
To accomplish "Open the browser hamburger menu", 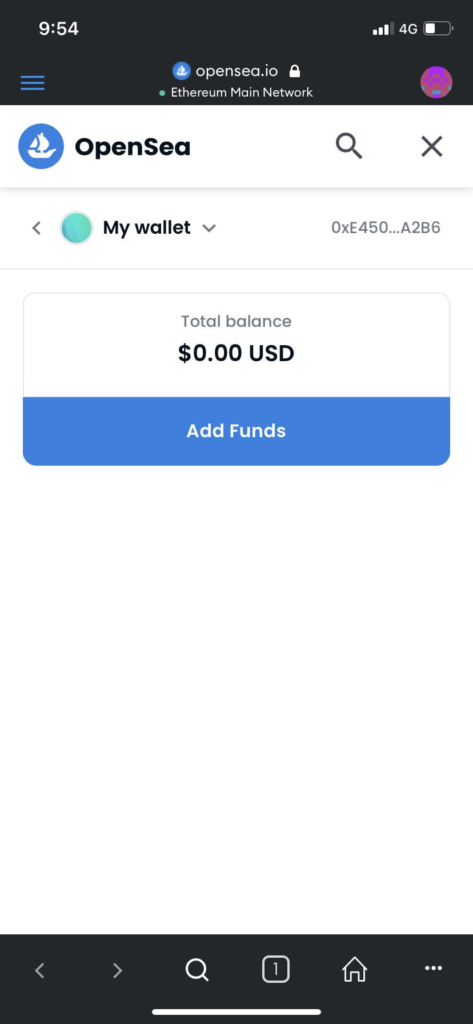I will [33, 83].
